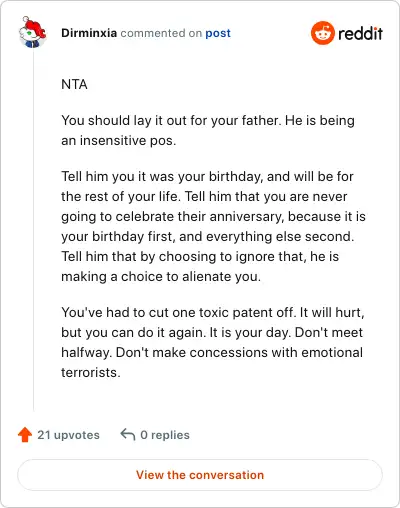The height and width of the screenshot is (508, 400).
Task: Open "View the conversation" button
Action: pos(200,475)
